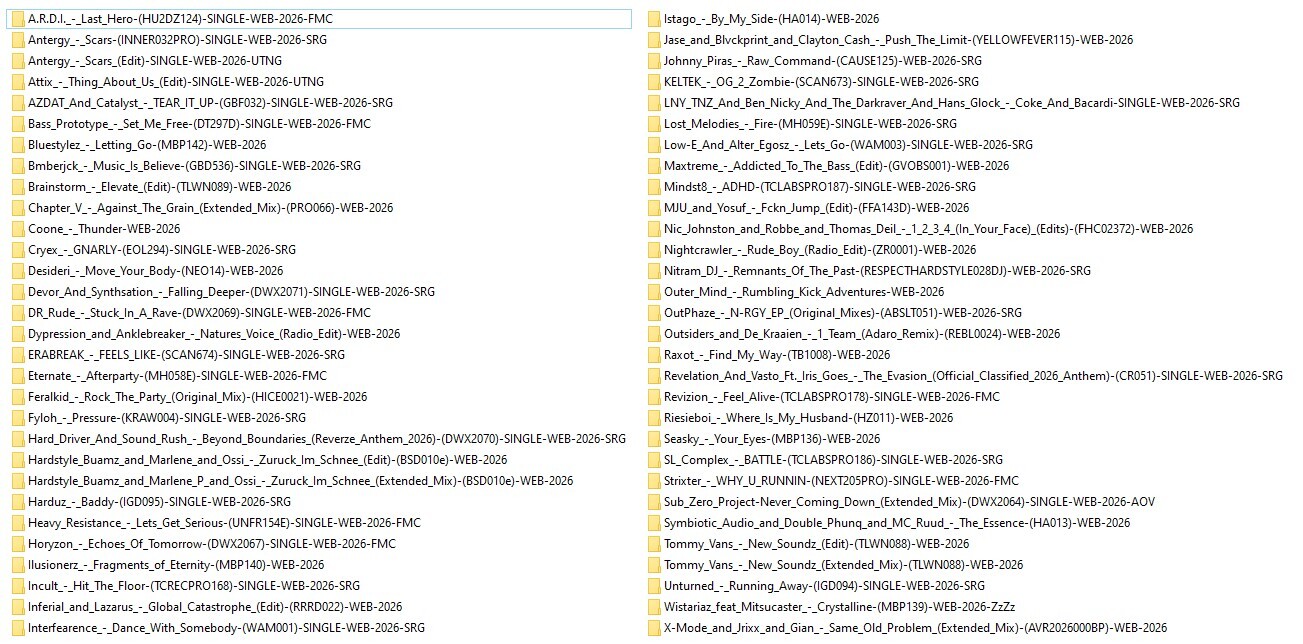Select Nitram_DJ_-_Remnants_Of_The_Past folder name
1303x644 pixels.
(877, 271)
